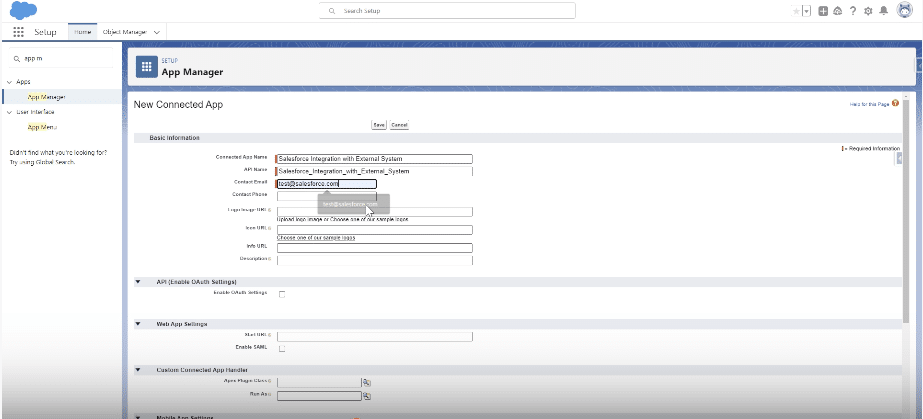923x419 pixels.
Task: Click the Upload logo image link
Action: click(x=301, y=220)
